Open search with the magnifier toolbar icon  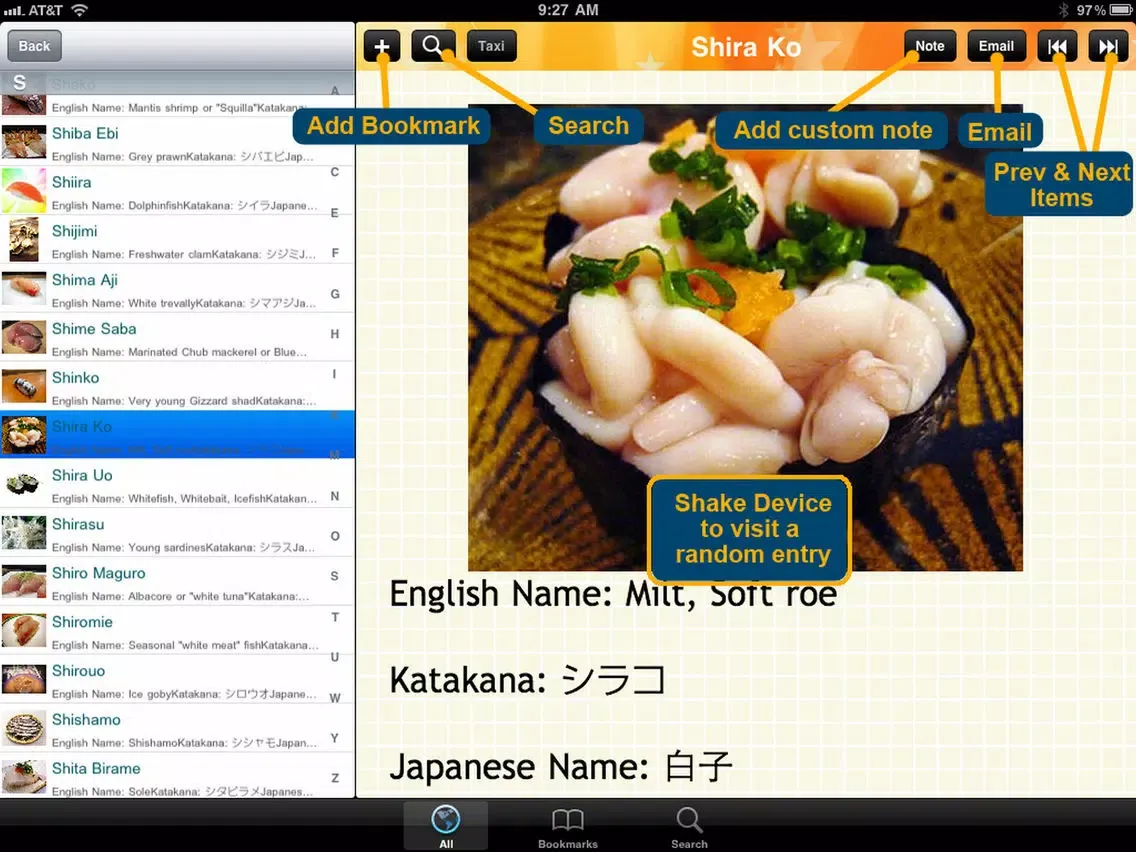point(433,46)
